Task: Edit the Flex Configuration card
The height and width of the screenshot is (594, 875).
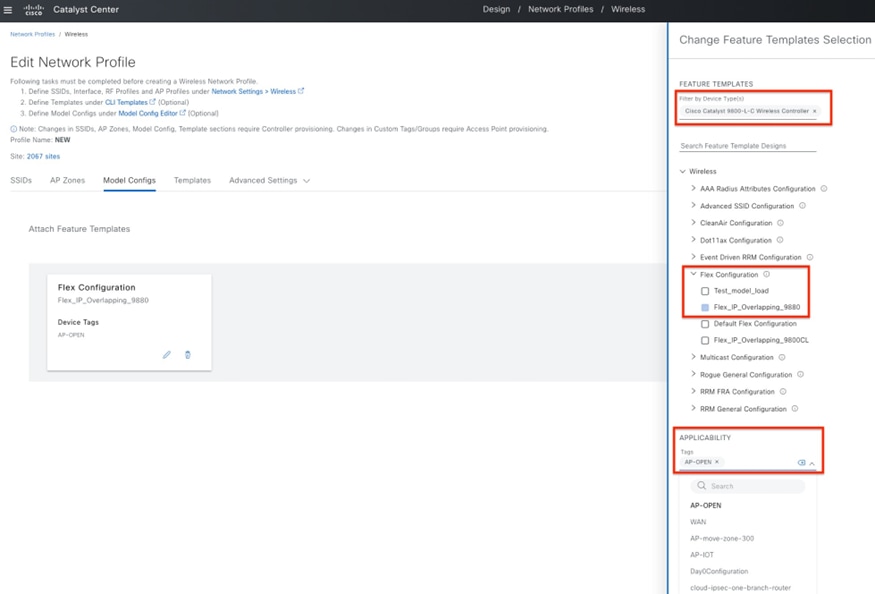Action: (x=167, y=354)
